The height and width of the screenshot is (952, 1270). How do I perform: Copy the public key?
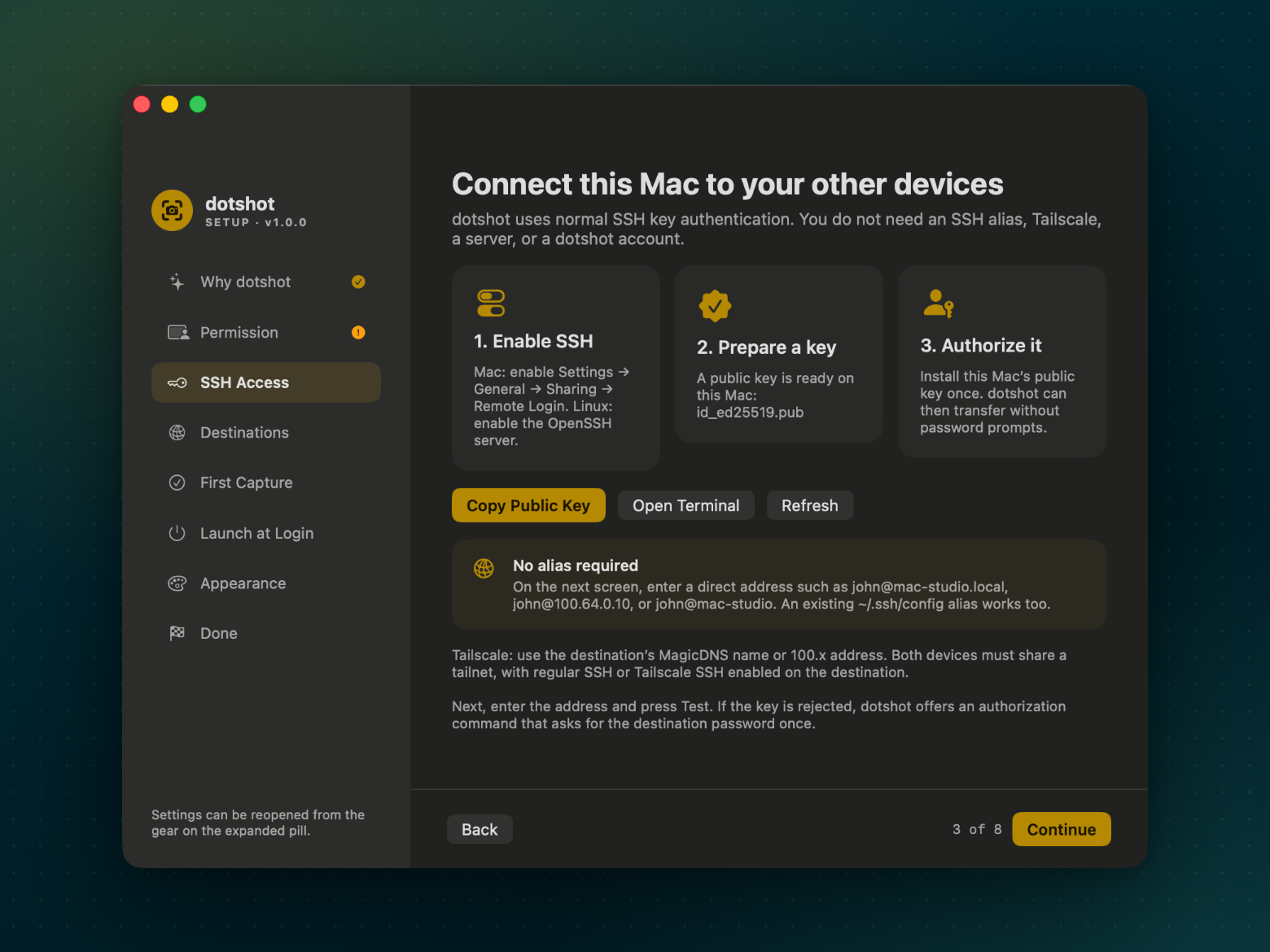point(528,505)
